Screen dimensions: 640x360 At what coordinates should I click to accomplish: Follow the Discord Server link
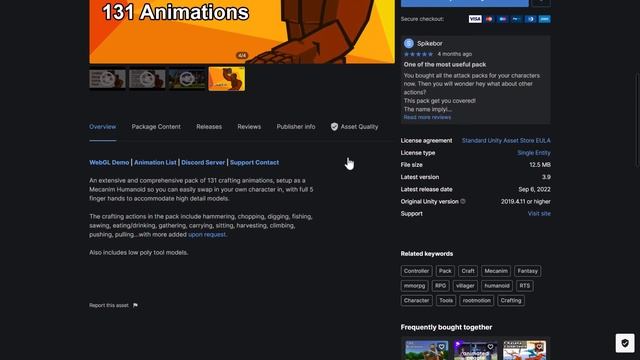(203, 162)
